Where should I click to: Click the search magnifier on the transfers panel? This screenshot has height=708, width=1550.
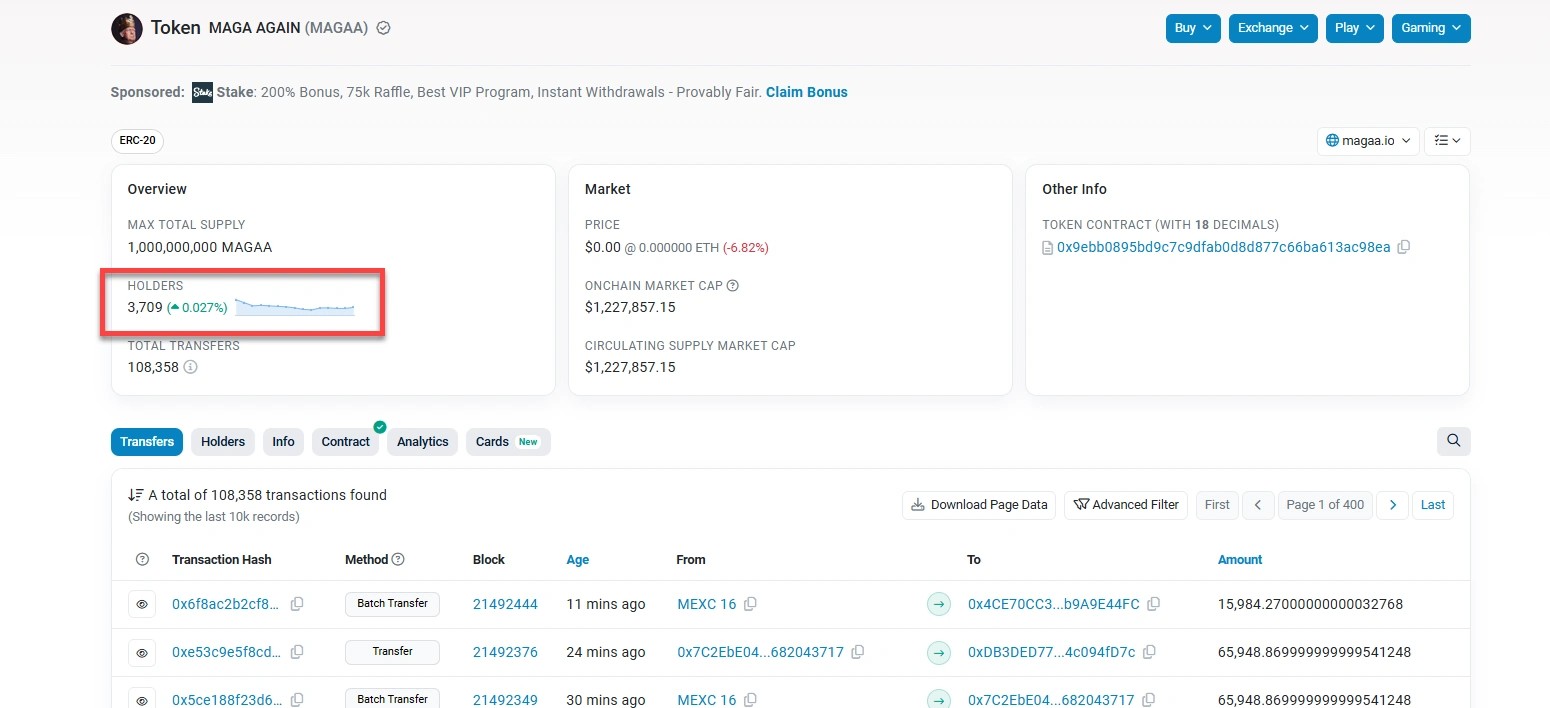(x=1453, y=440)
